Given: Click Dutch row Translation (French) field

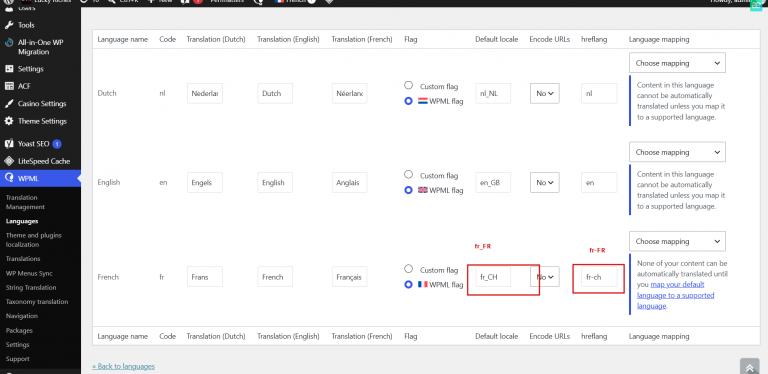Looking at the screenshot, I should (x=349, y=94).
